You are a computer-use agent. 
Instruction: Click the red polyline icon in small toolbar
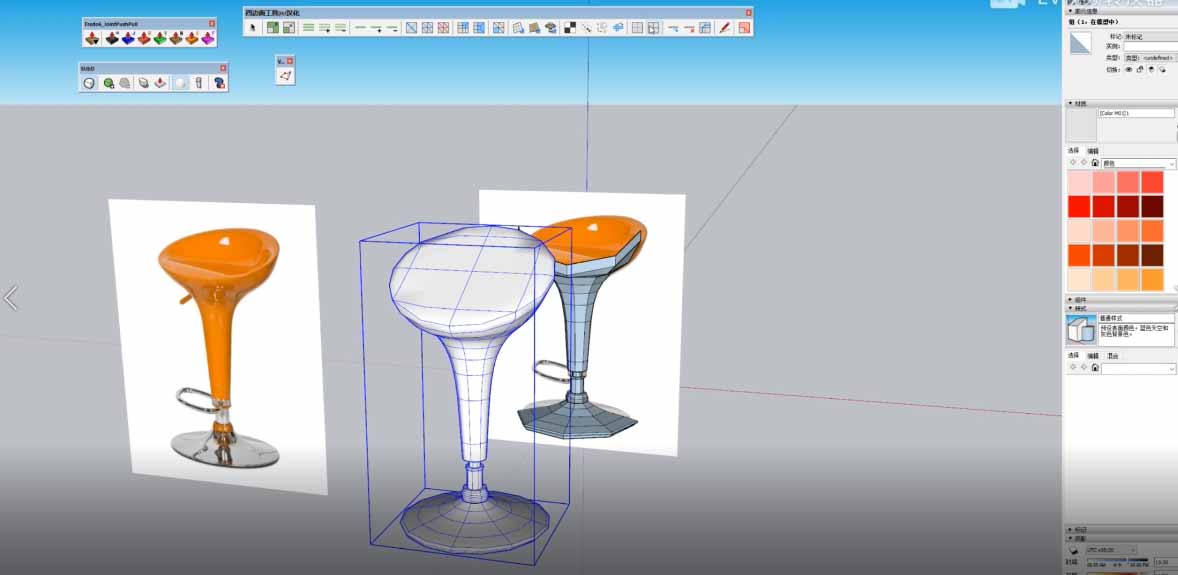point(285,76)
